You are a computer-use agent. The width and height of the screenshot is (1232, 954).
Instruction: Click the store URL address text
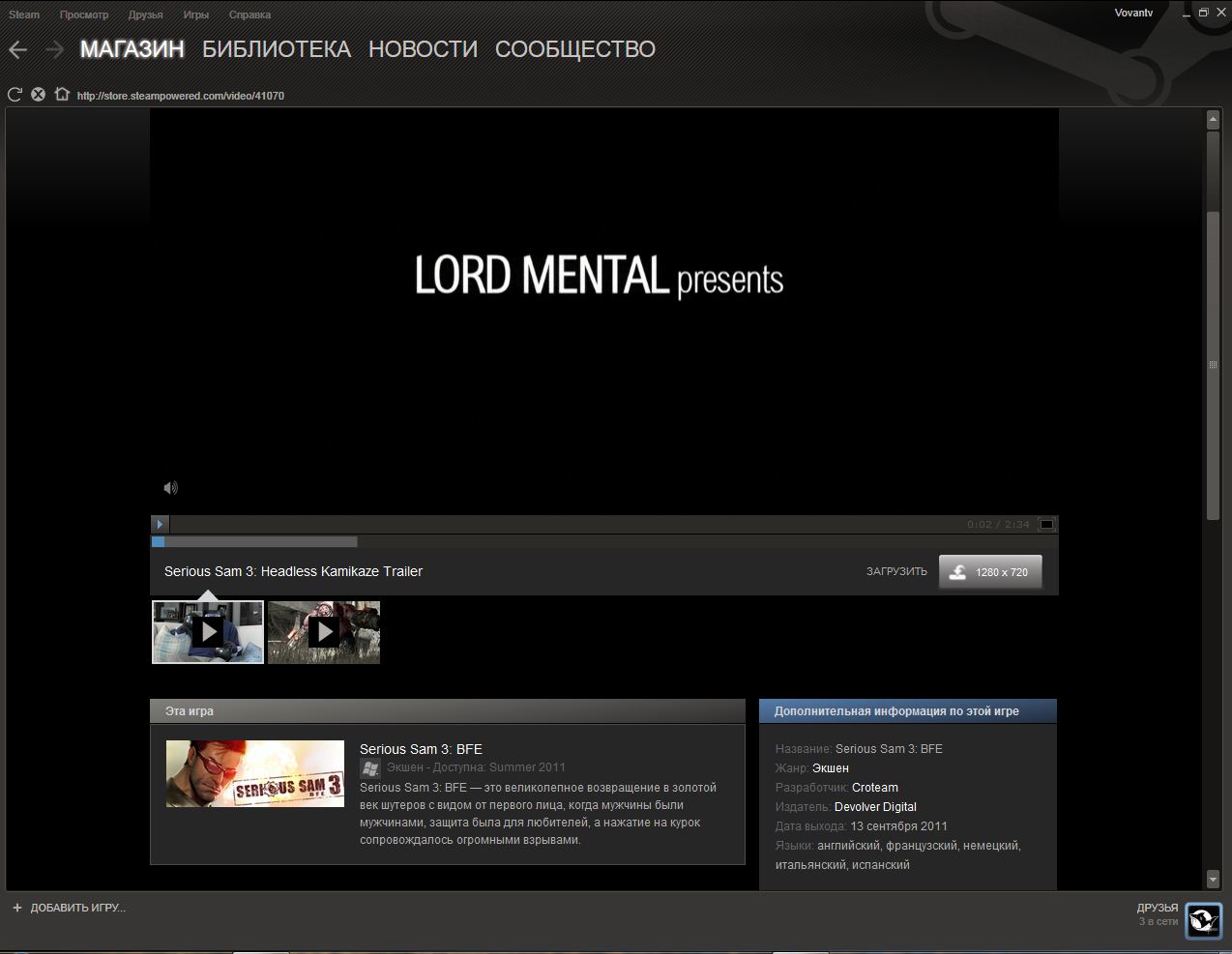[x=181, y=96]
